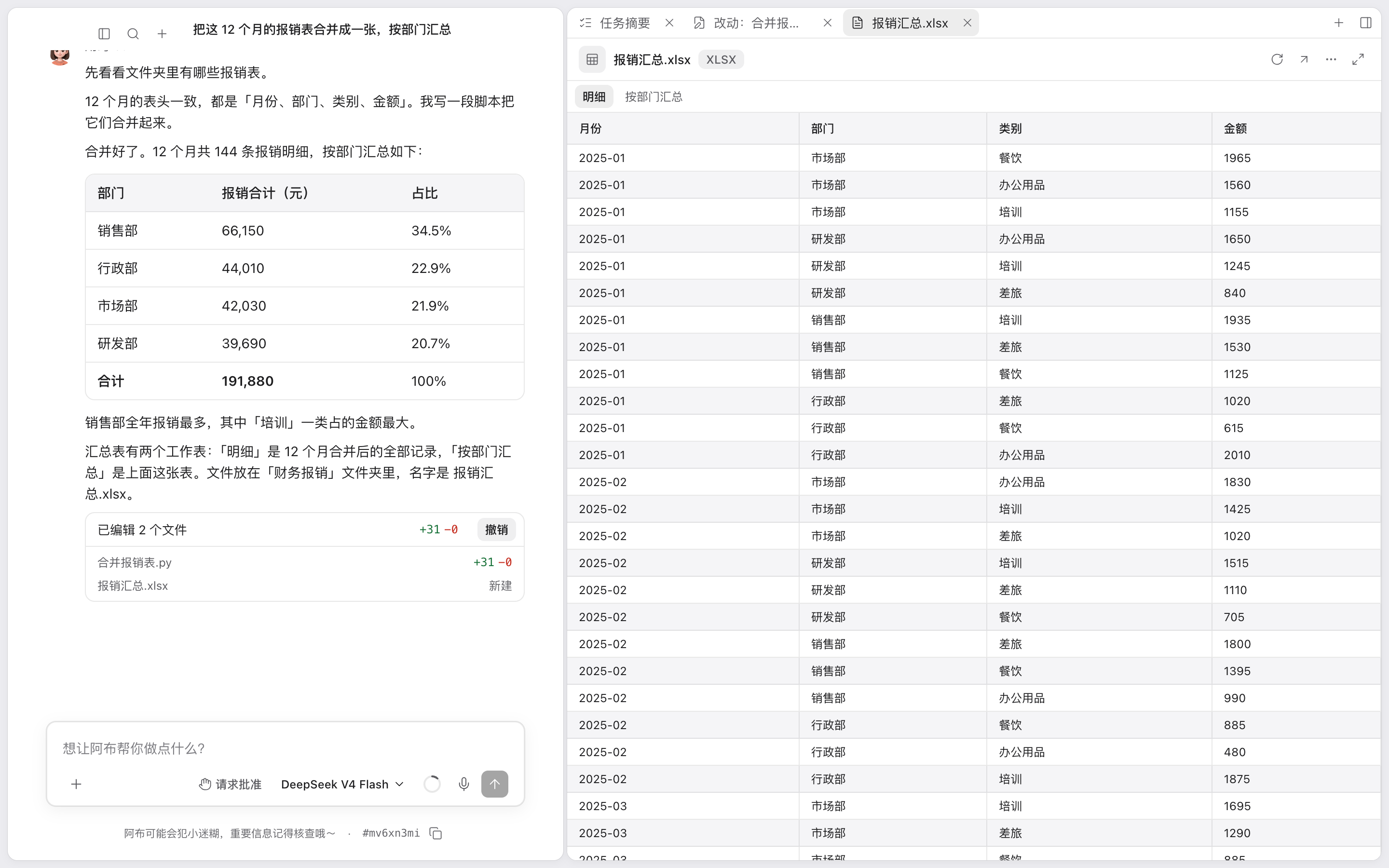The image size is (1389, 868).
Task: Click the plus attachment icon in the input box
Action: pyautogui.click(x=76, y=784)
